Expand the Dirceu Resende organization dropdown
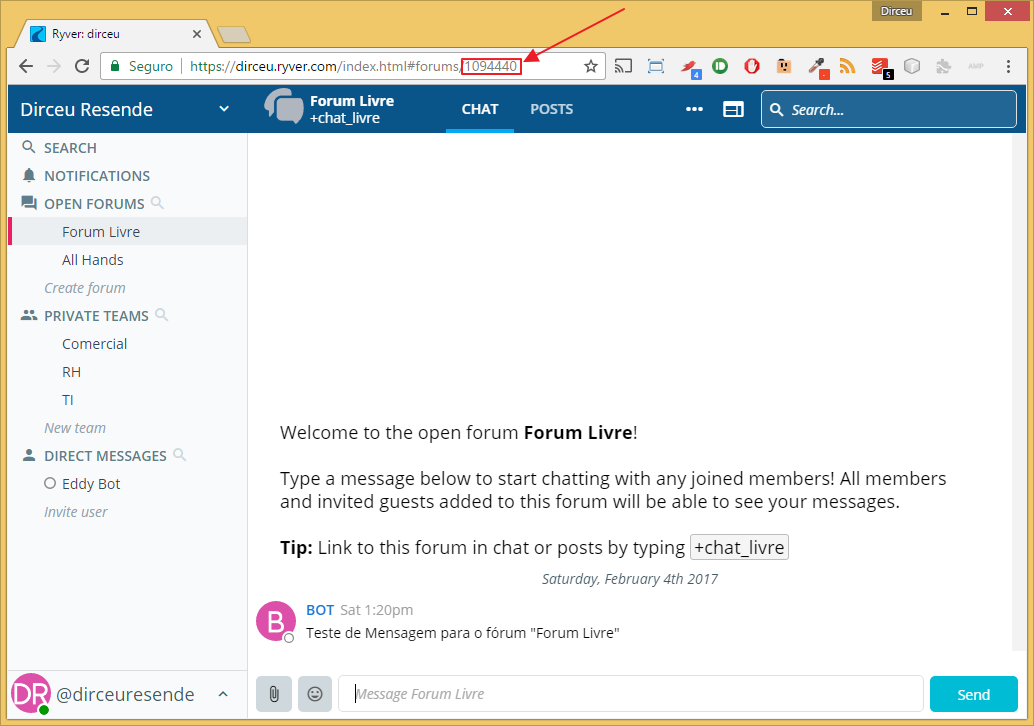This screenshot has width=1034, height=726. [224, 109]
